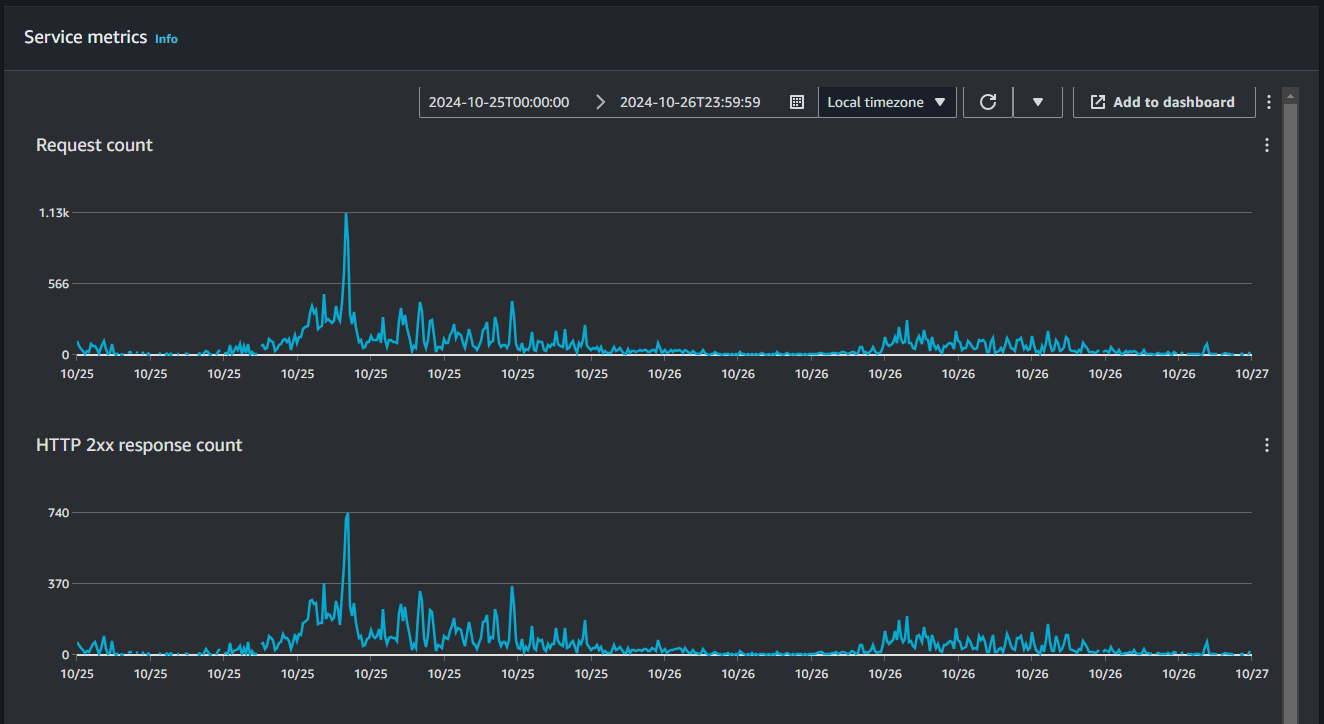This screenshot has height=724, width=1324.
Task: Click the HTTP 2xx response count title
Action: point(139,445)
